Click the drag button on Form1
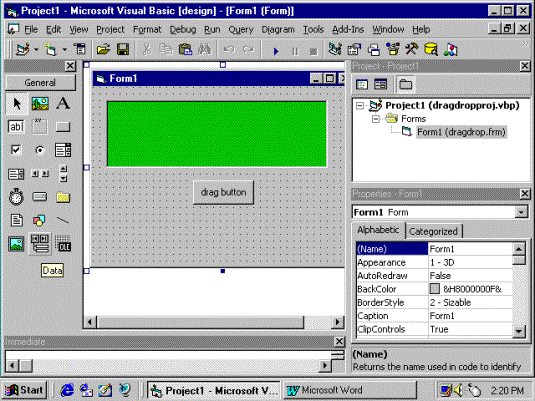The height and width of the screenshot is (401, 535). [x=223, y=192]
